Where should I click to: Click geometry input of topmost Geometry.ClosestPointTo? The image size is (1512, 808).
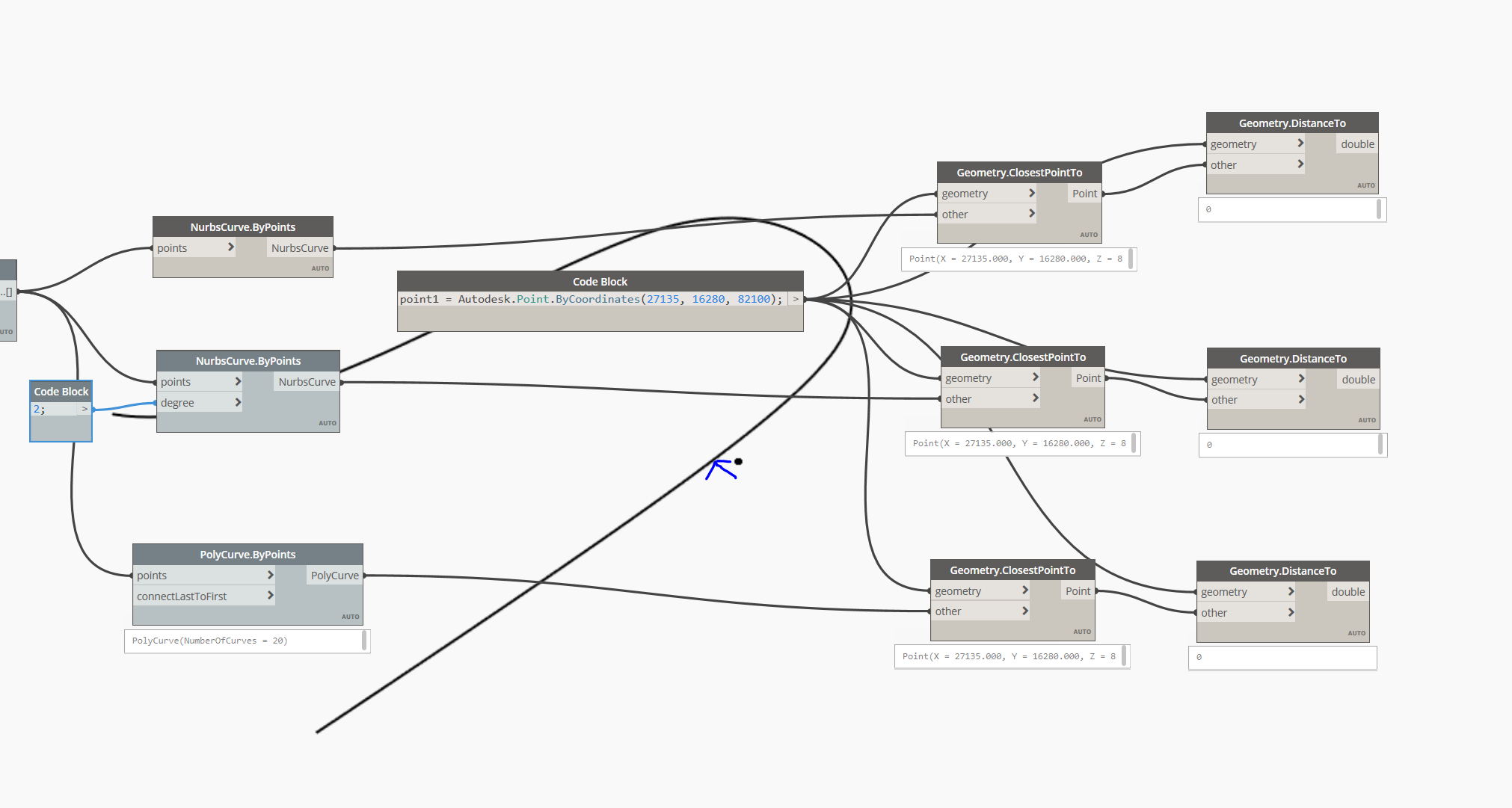pyautogui.click(x=987, y=194)
